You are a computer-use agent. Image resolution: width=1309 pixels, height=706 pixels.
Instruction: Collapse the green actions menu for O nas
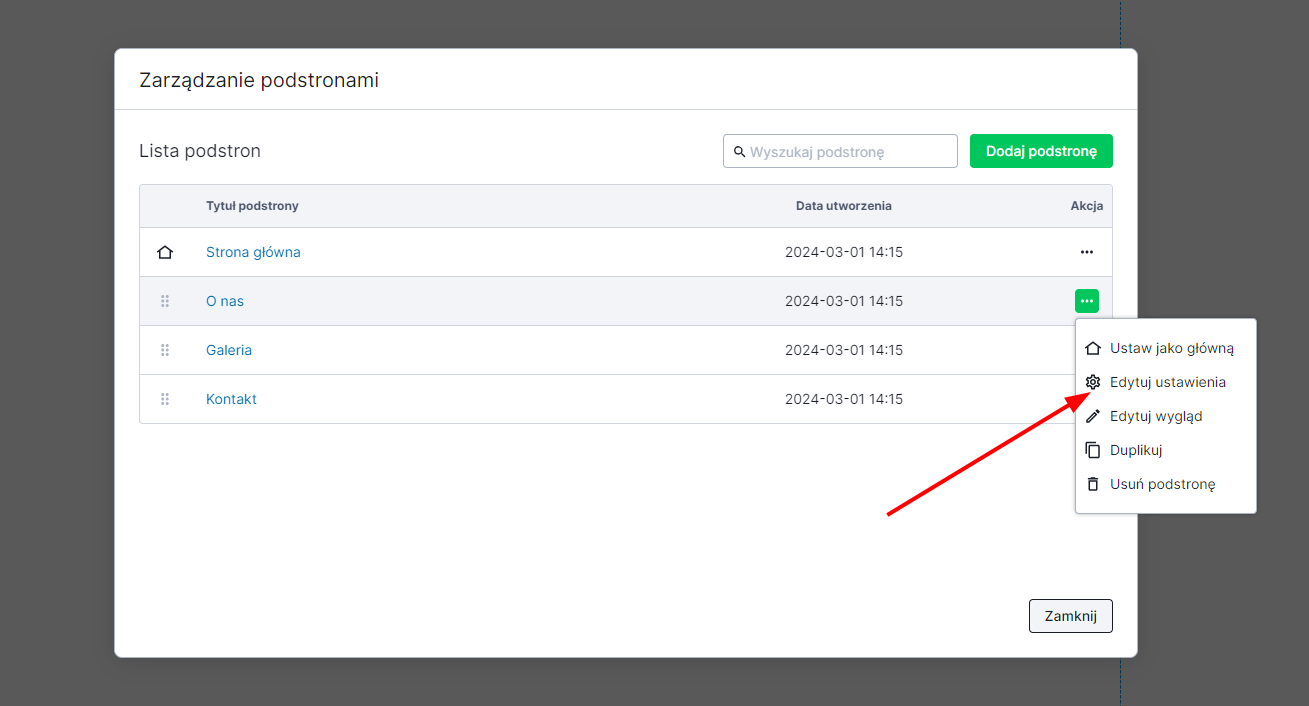coord(1086,301)
